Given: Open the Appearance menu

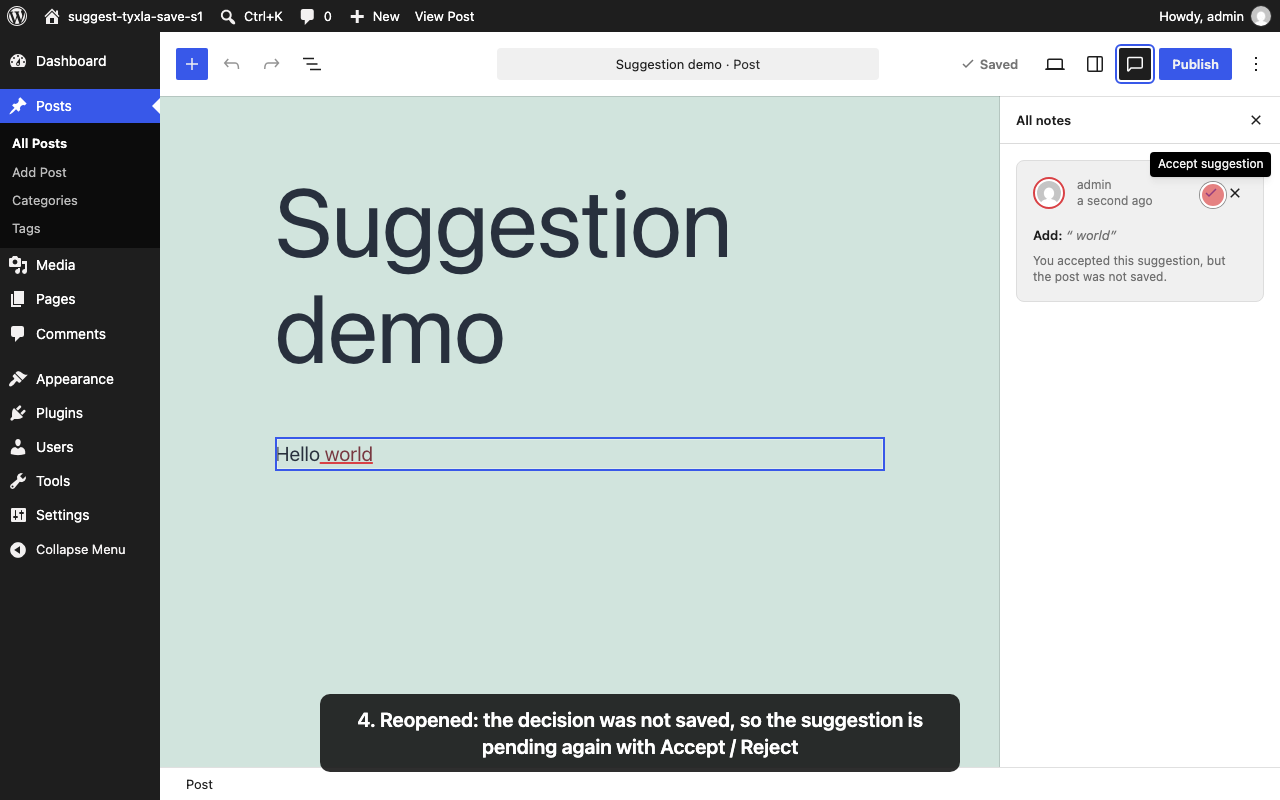Looking at the screenshot, I should click(x=80, y=379).
